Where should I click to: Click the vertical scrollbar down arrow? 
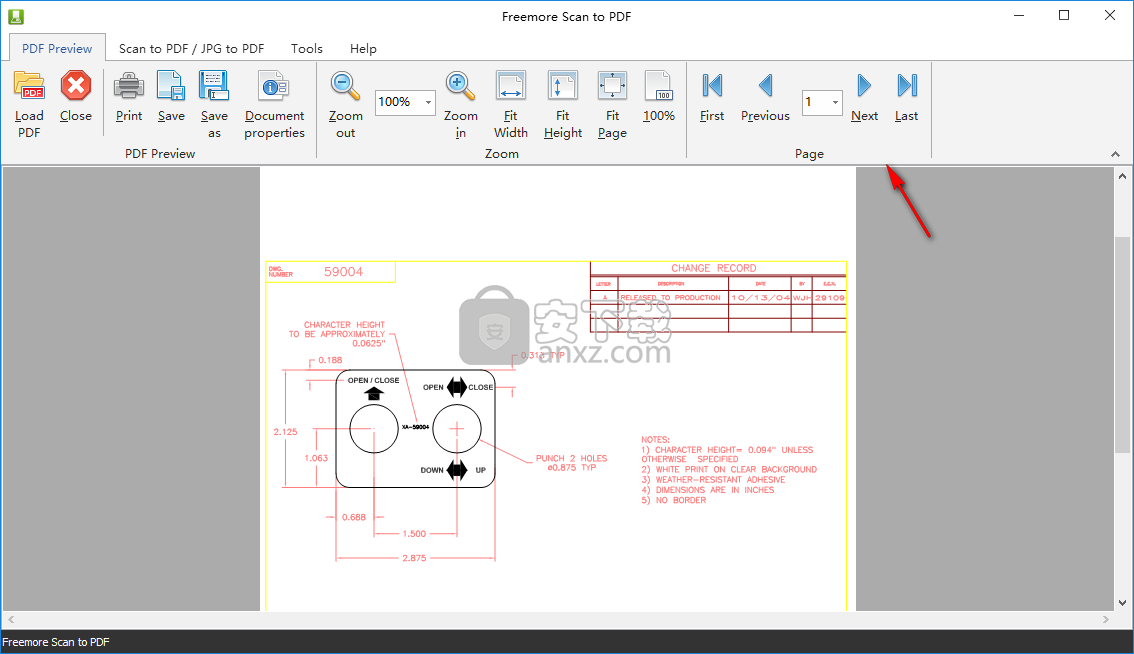tap(1122, 603)
